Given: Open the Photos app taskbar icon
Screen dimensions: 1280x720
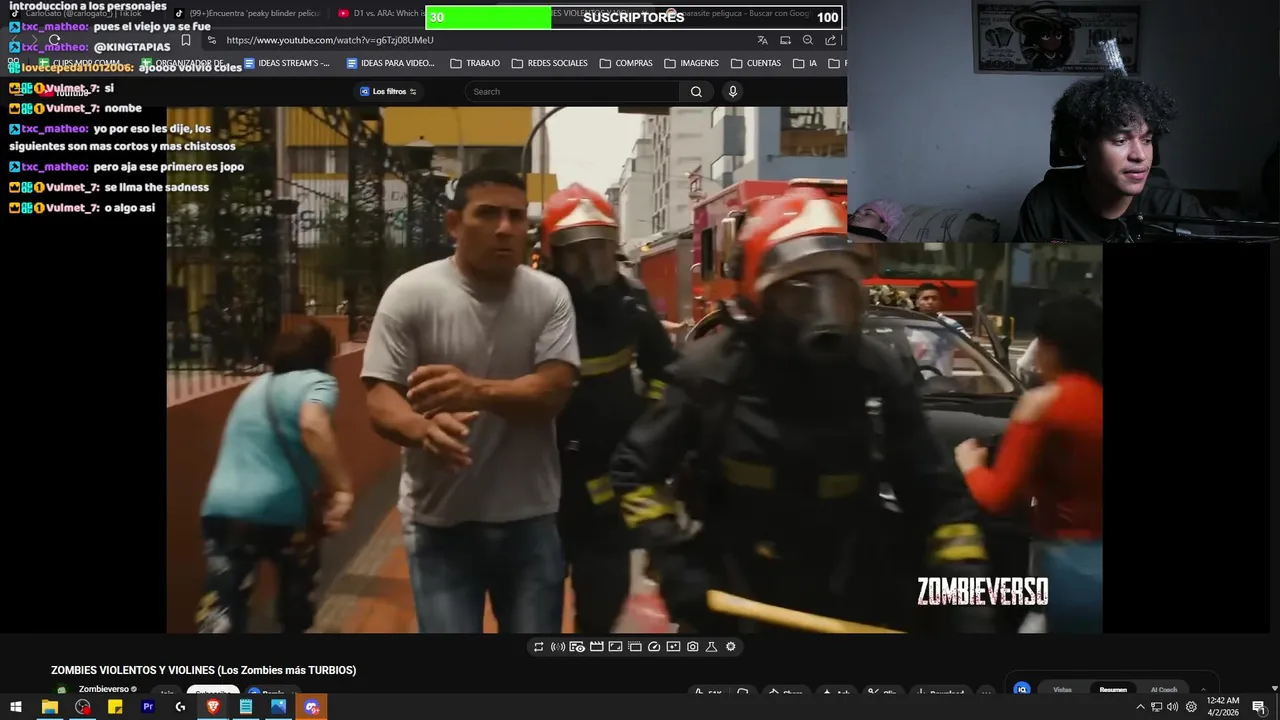Looking at the screenshot, I should 279,707.
